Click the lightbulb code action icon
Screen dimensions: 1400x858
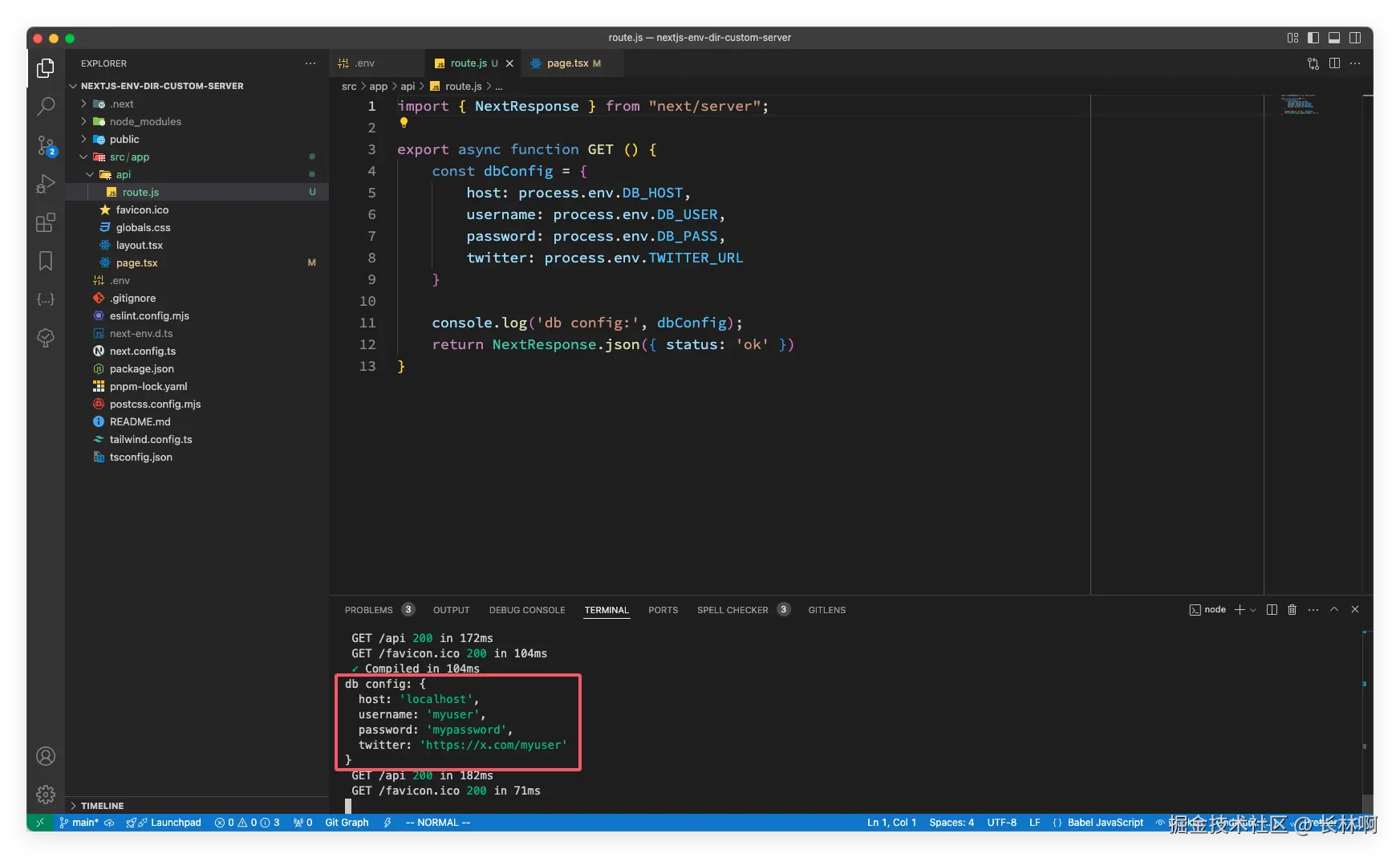point(404,123)
